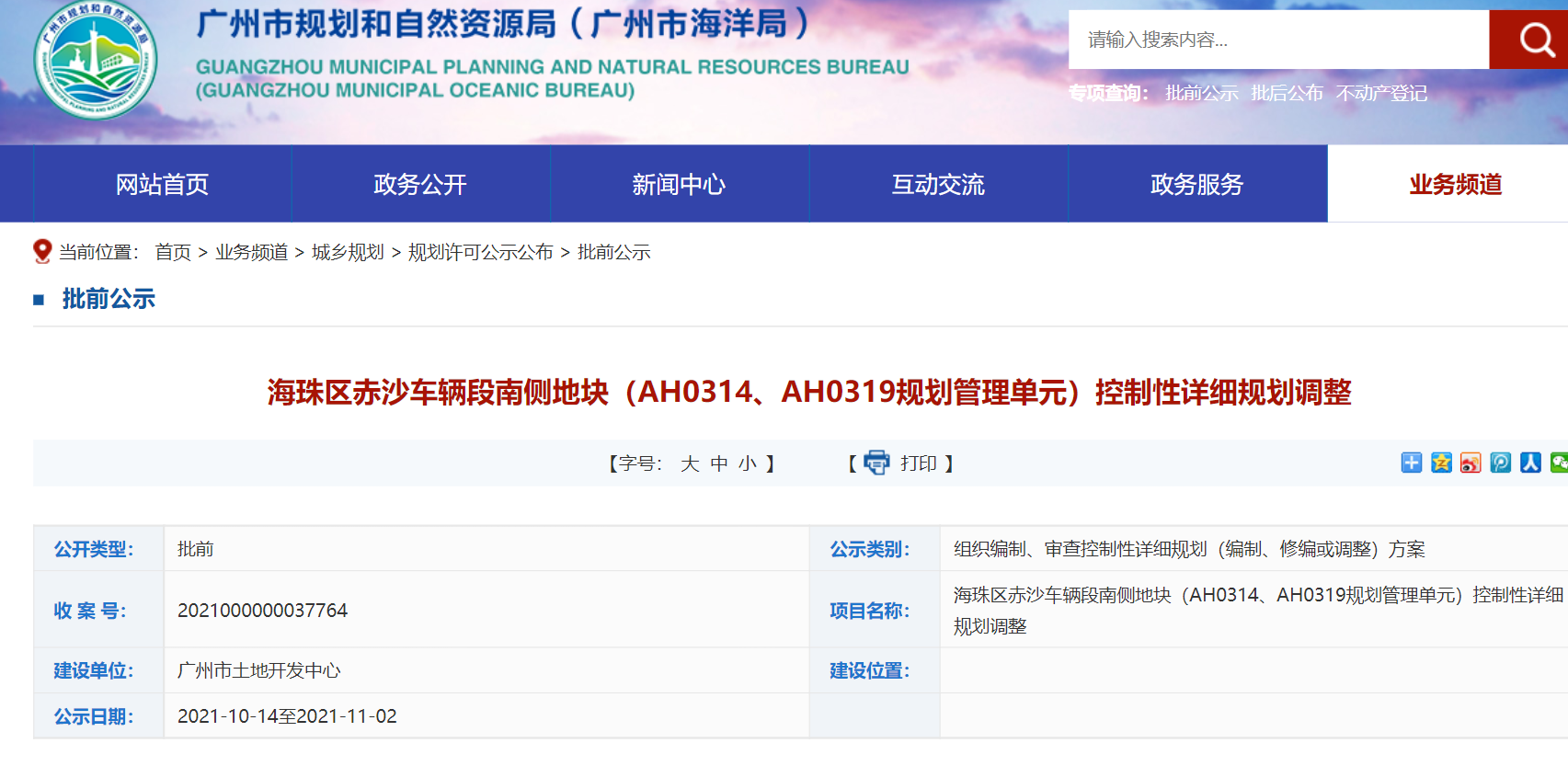Click the Chinese bureau name header
Image resolution: width=1568 pixels, height=766 pixels.
click(503, 24)
